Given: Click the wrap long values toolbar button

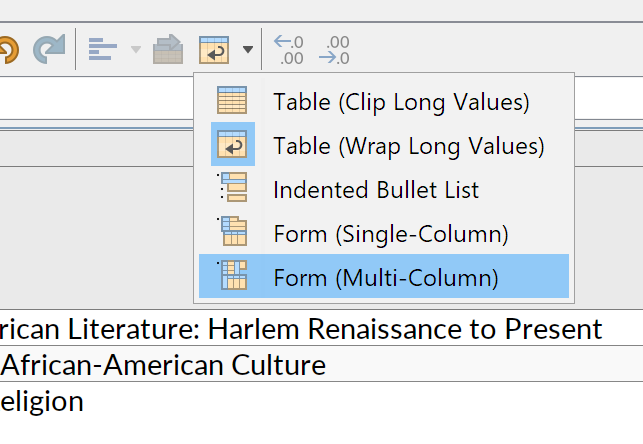Looking at the screenshot, I should click(214, 50).
